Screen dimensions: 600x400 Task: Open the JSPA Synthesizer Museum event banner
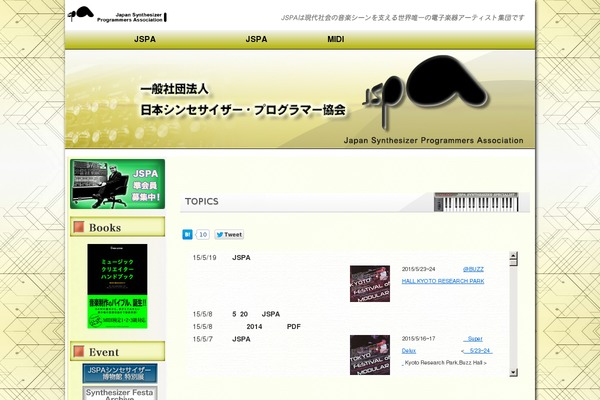pos(120,373)
